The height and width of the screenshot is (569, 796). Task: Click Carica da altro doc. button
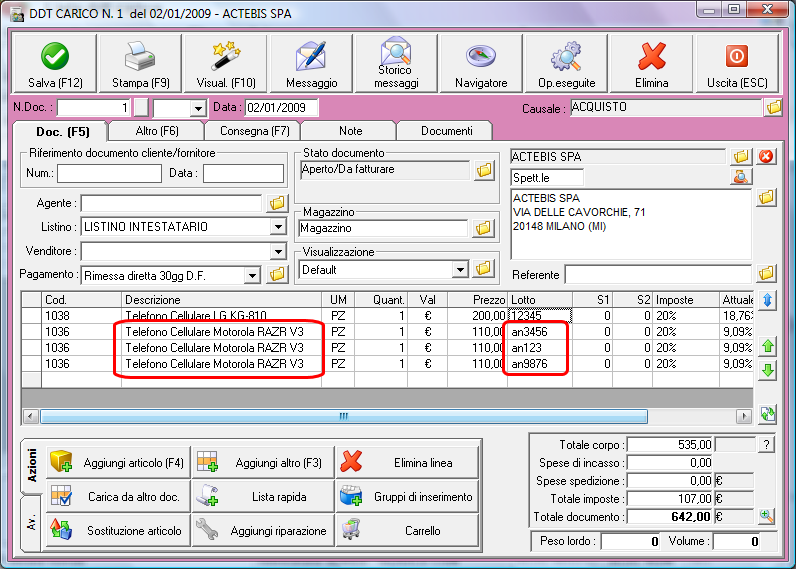118,497
